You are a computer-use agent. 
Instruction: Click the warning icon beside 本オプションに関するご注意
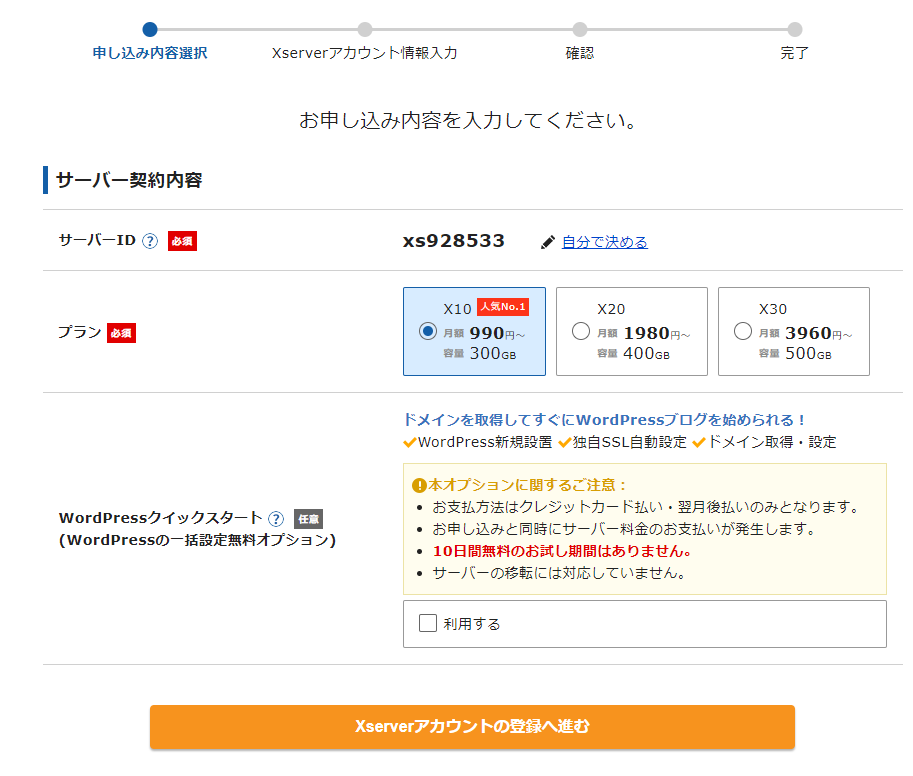[x=419, y=485]
